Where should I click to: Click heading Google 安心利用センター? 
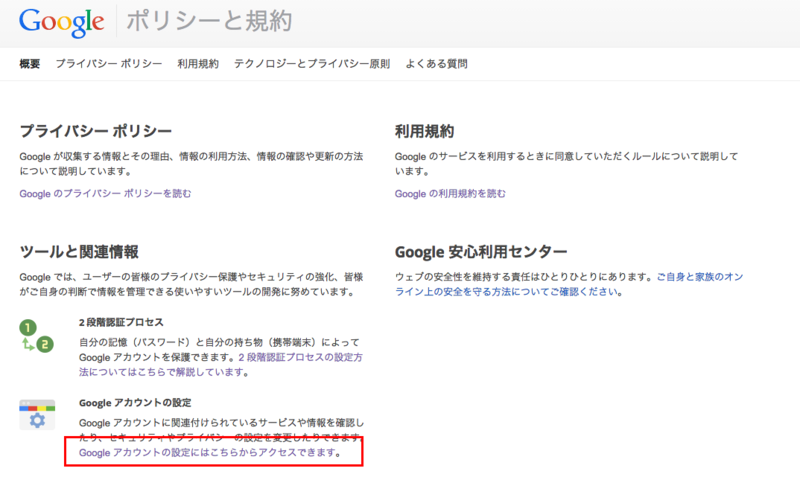point(481,252)
